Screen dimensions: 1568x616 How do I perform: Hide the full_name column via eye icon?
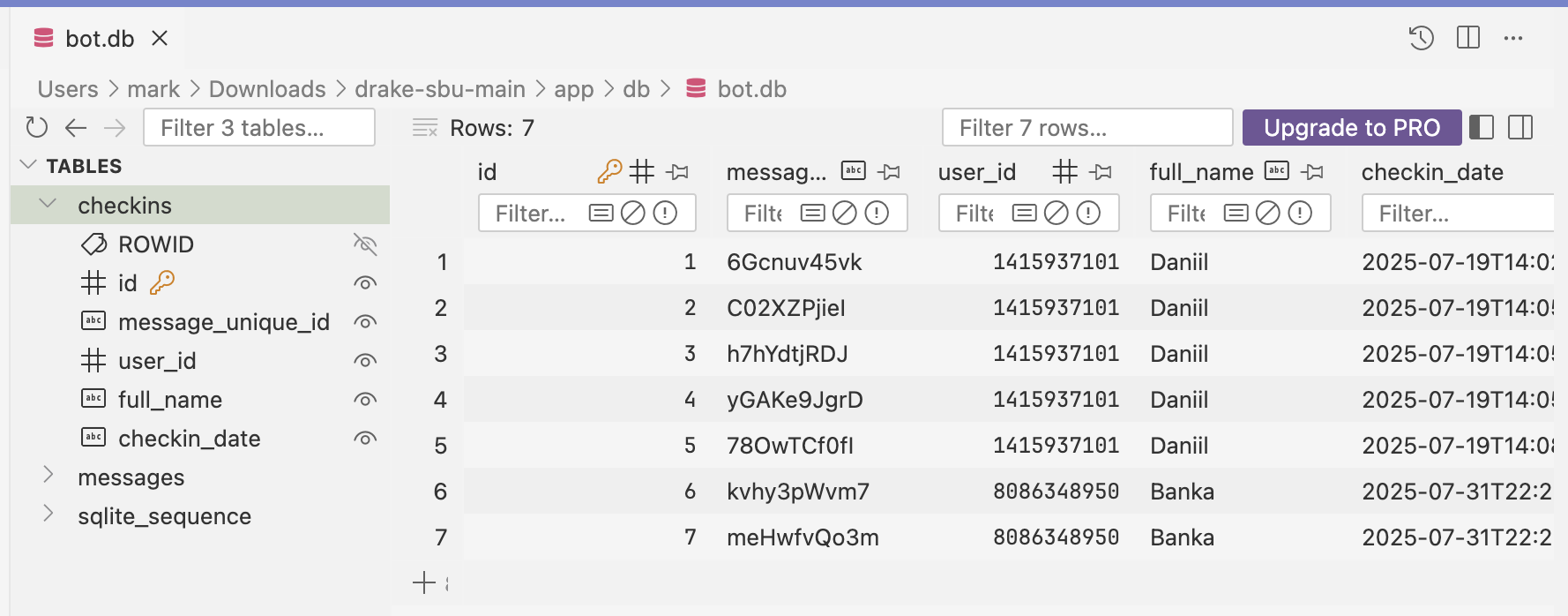point(365,400)
